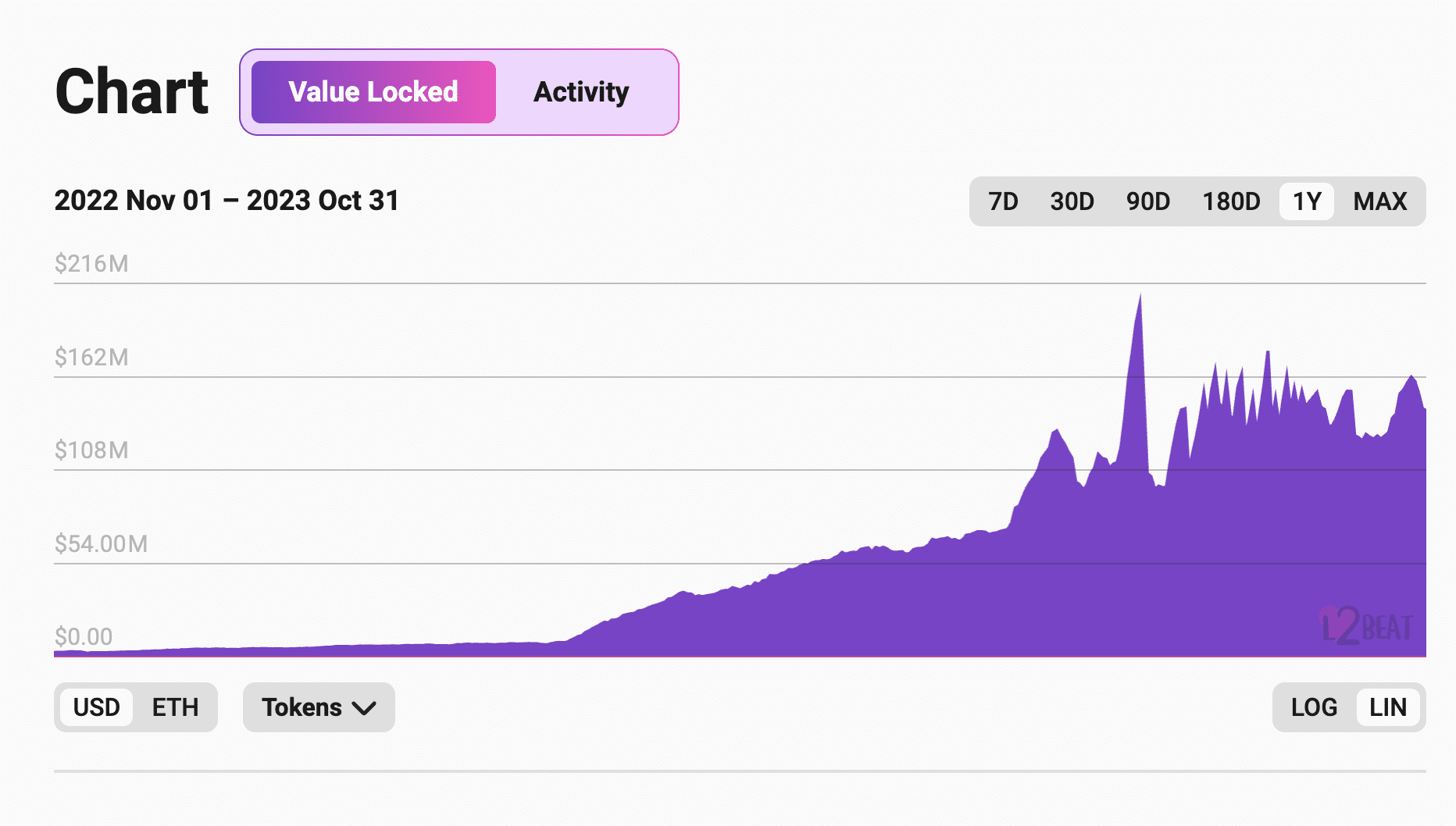1456x826 pixels.
Task: Open the Tokens dropdown
Action: pos(319,707)
